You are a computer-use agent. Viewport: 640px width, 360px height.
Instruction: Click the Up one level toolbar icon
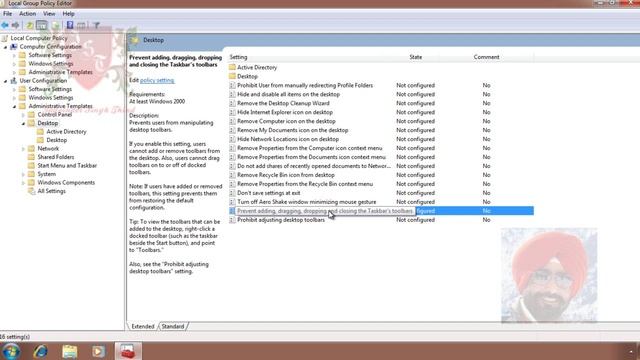[30, 25]
